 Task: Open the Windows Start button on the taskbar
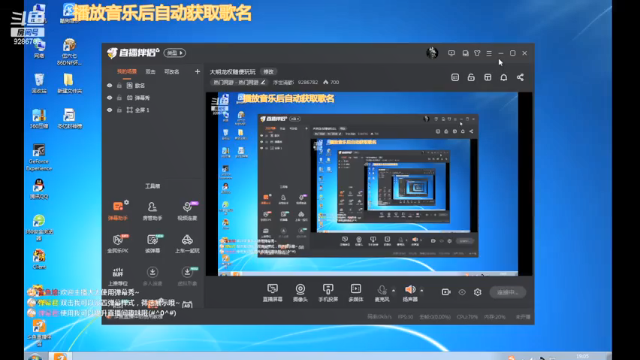[36, 357]
